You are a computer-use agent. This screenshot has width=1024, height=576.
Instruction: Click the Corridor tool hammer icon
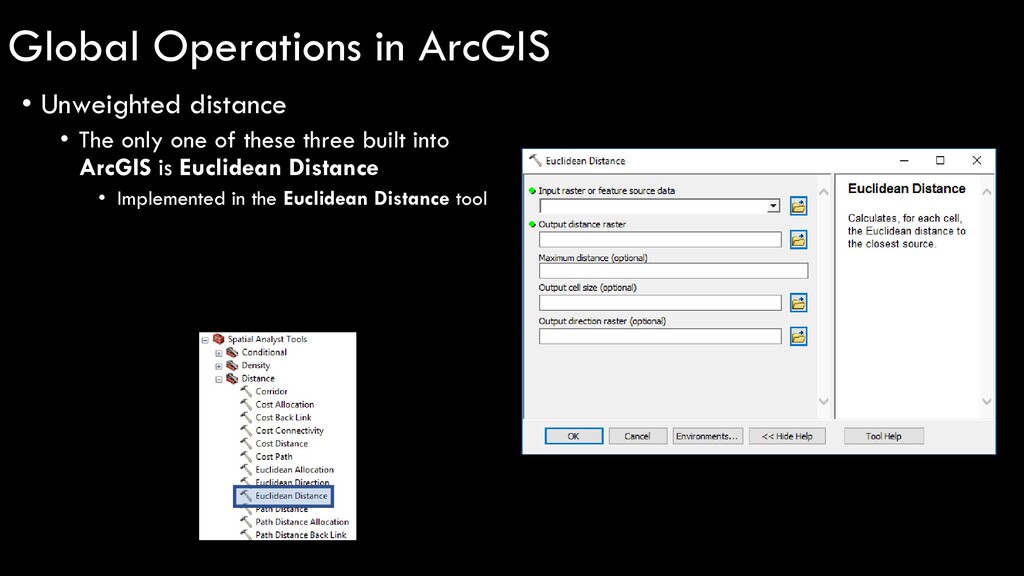[246, 391]
